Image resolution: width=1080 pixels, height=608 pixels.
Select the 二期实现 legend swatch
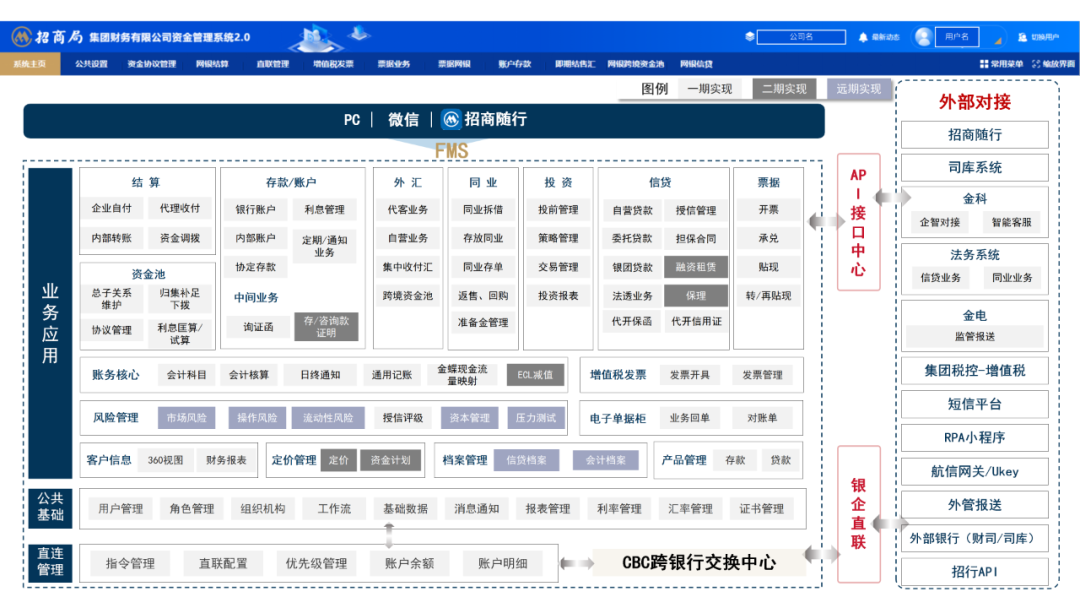[x=785, y=89]
